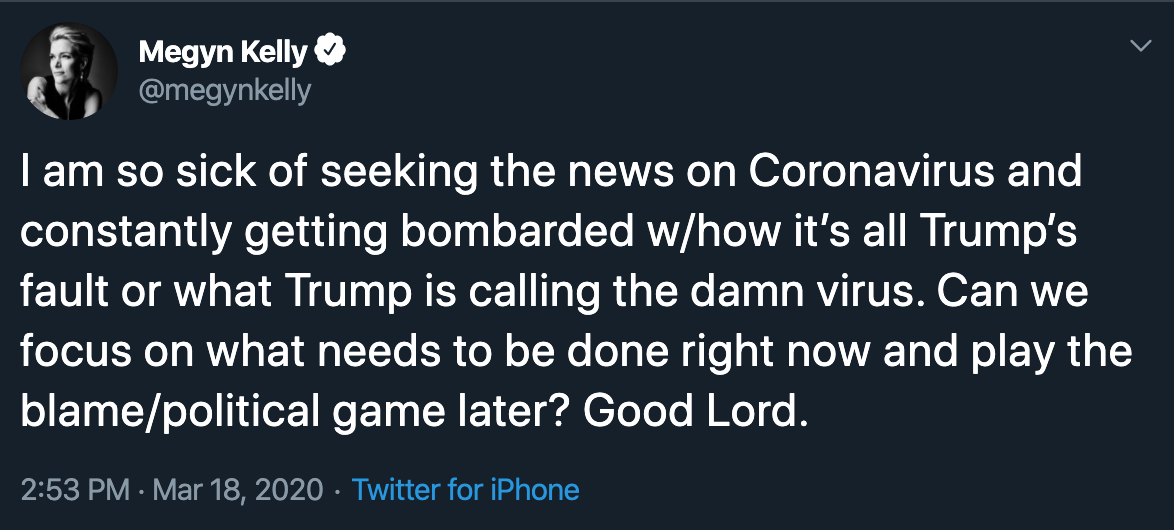Click the Twitter for iPhone source link
Image resolution: width=1174 pixels, height=530 pixels.
tap(465, 490)
